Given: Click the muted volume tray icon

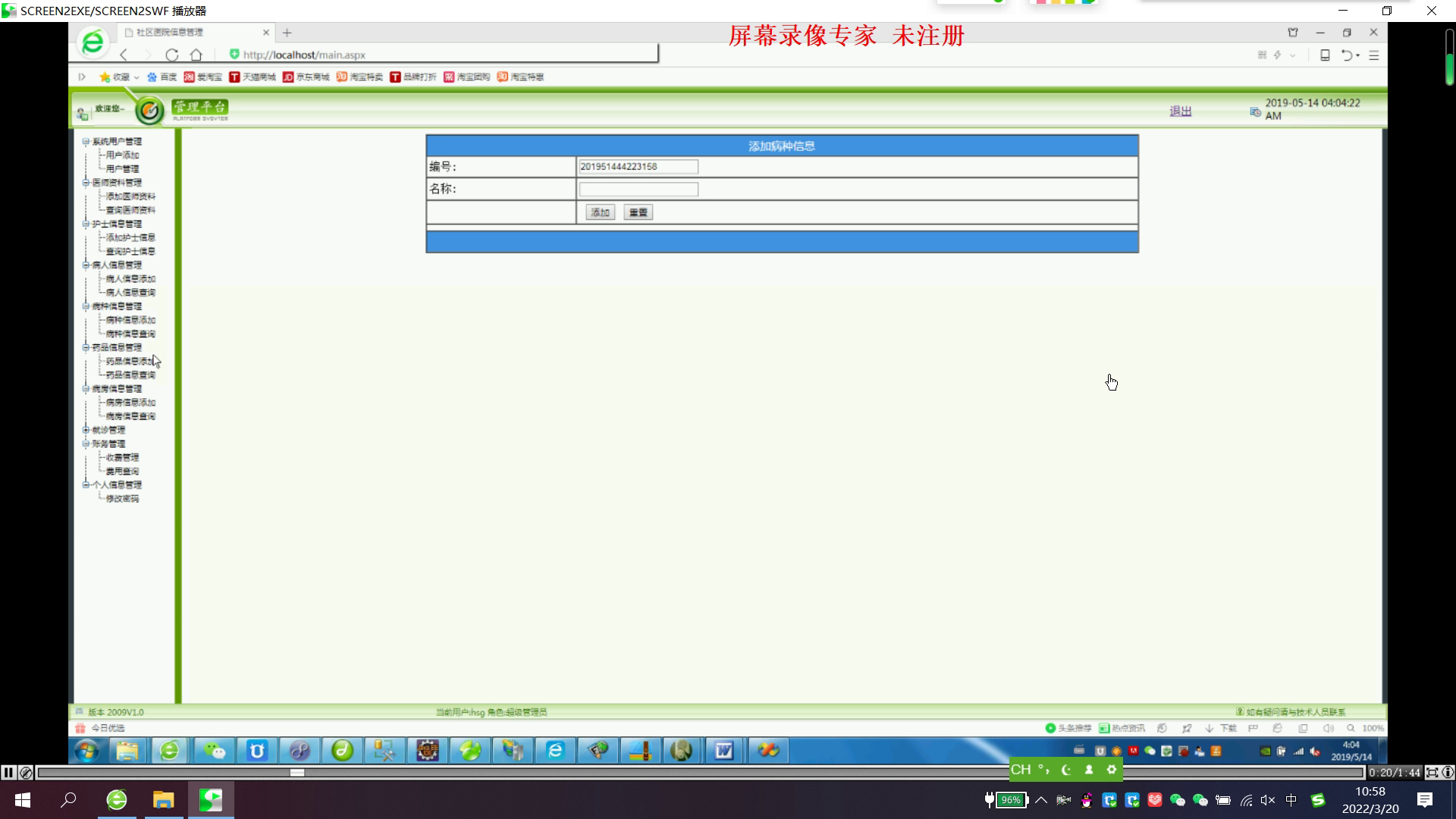Looking at the screenshot, I should click(x=1267, y=800).
